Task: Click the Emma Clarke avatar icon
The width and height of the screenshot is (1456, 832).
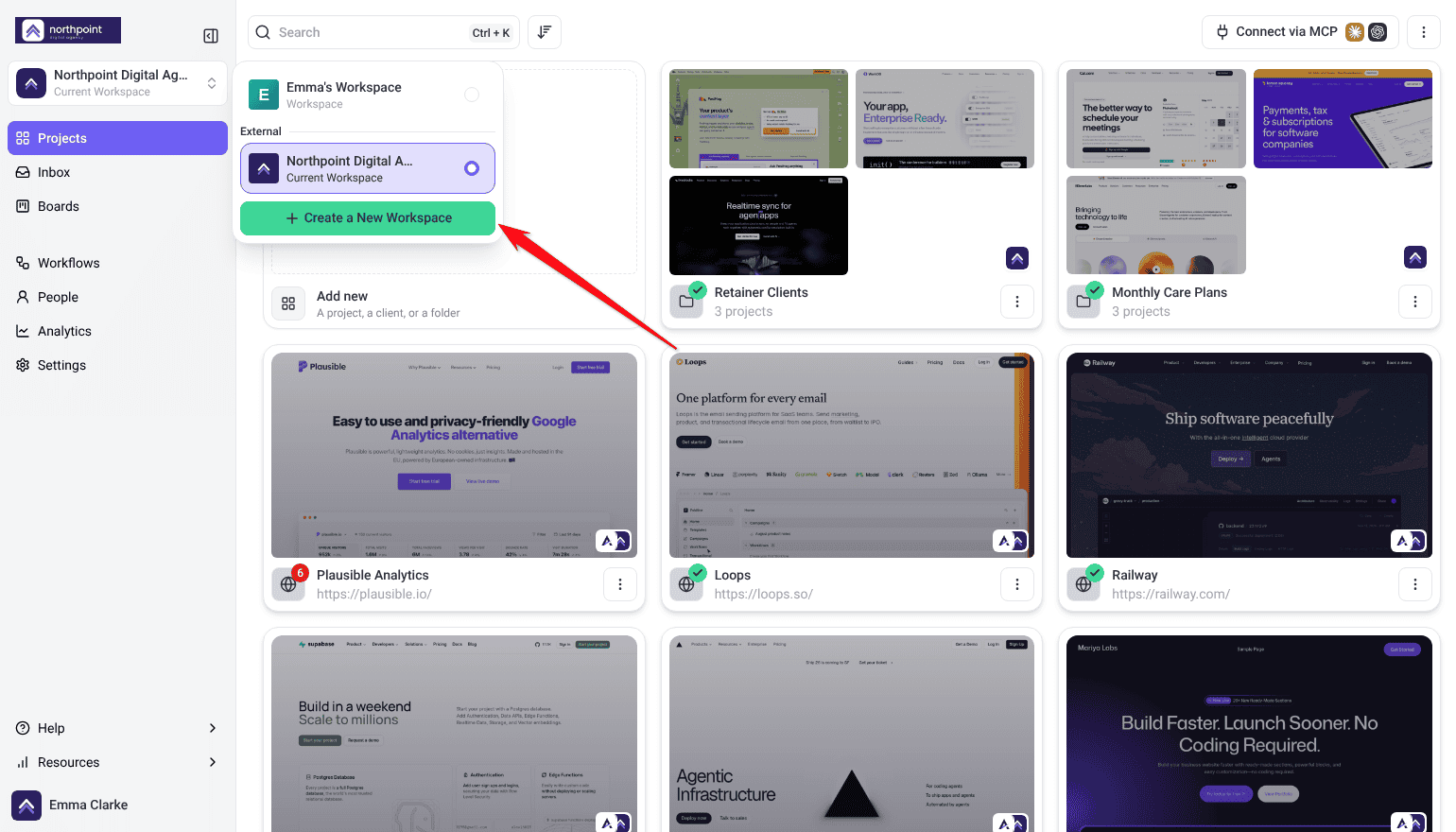Action: point(26,806)
